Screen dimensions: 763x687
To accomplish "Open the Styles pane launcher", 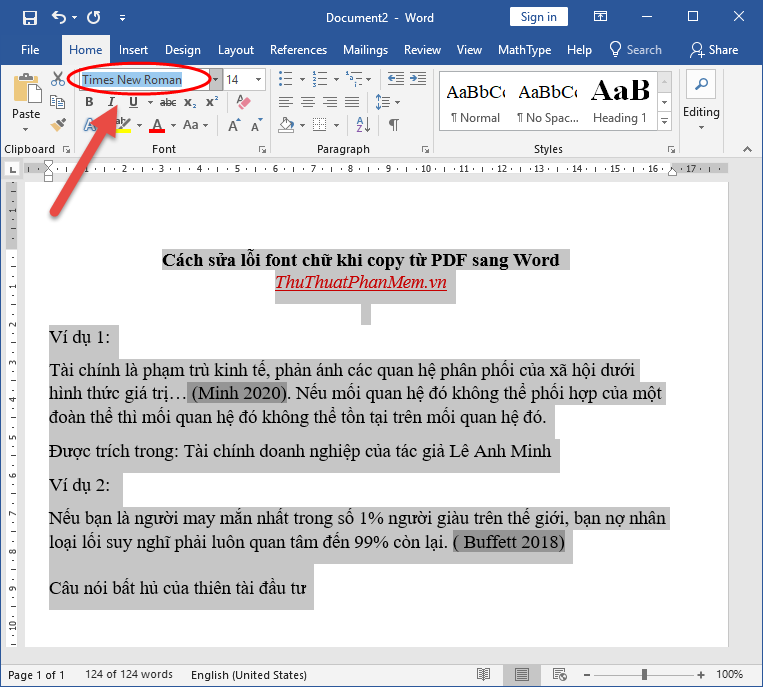I will (x=672, y=149).
